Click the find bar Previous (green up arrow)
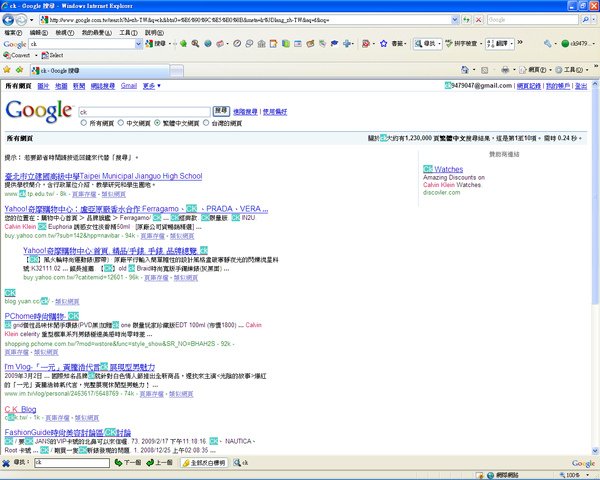 (159, 463)
